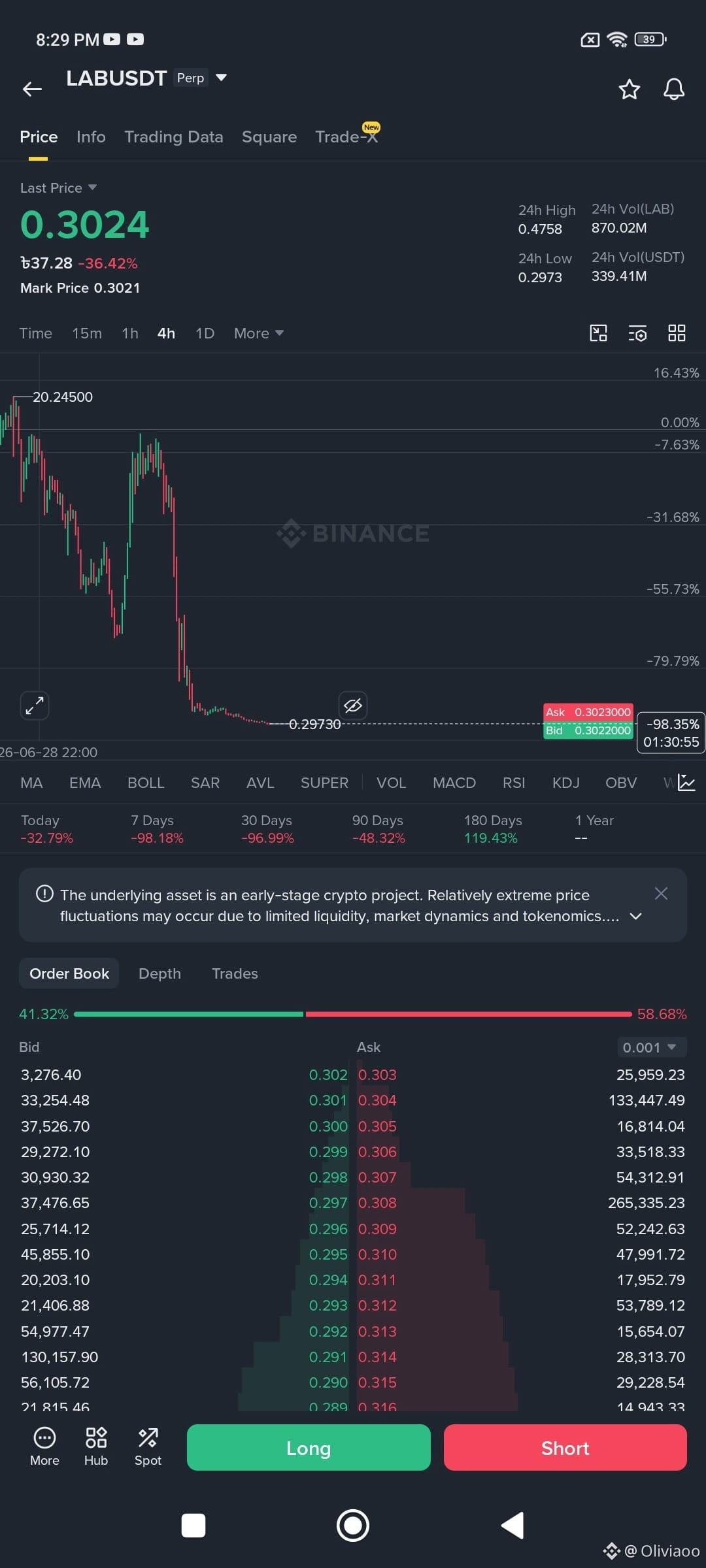Select the Time chart interval
This screenshot has height=1568, width=706.
point(36,333)
